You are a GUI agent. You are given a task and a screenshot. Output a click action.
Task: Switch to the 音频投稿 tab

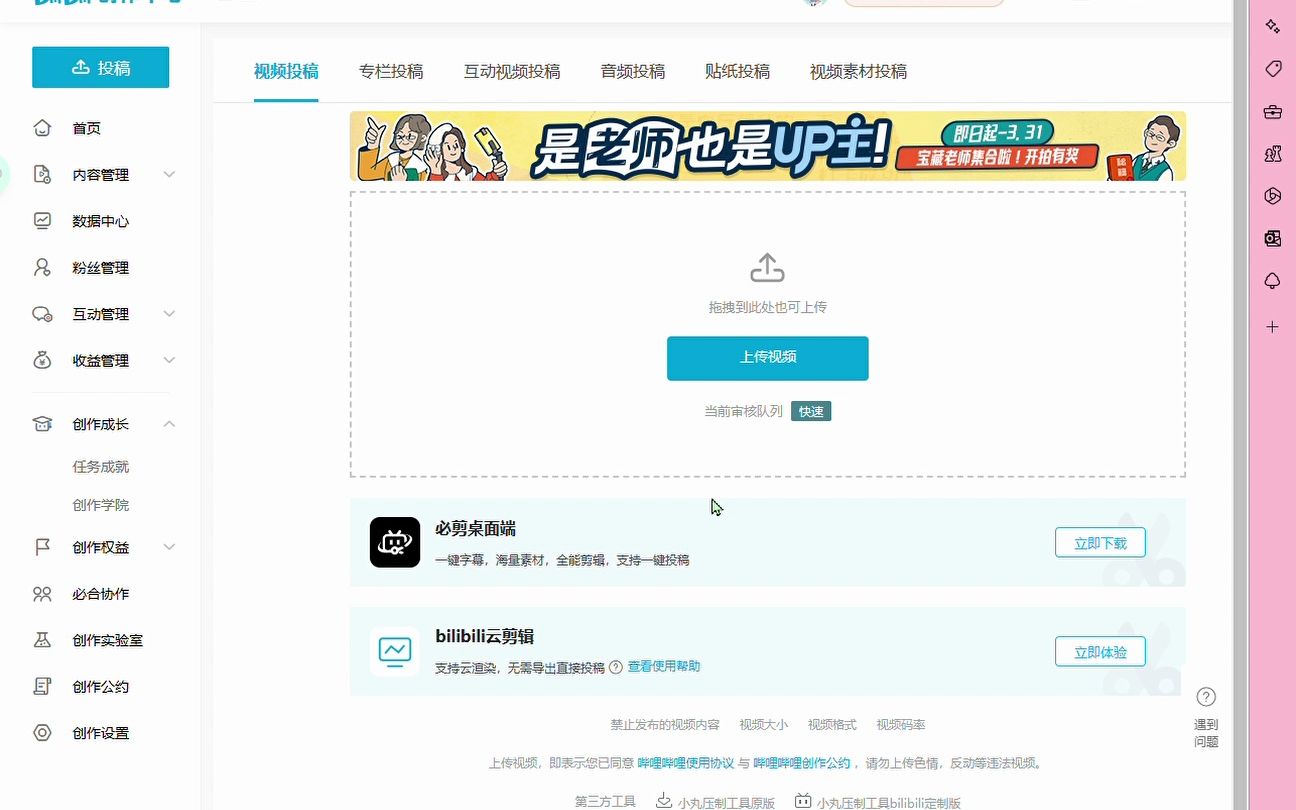633,71
